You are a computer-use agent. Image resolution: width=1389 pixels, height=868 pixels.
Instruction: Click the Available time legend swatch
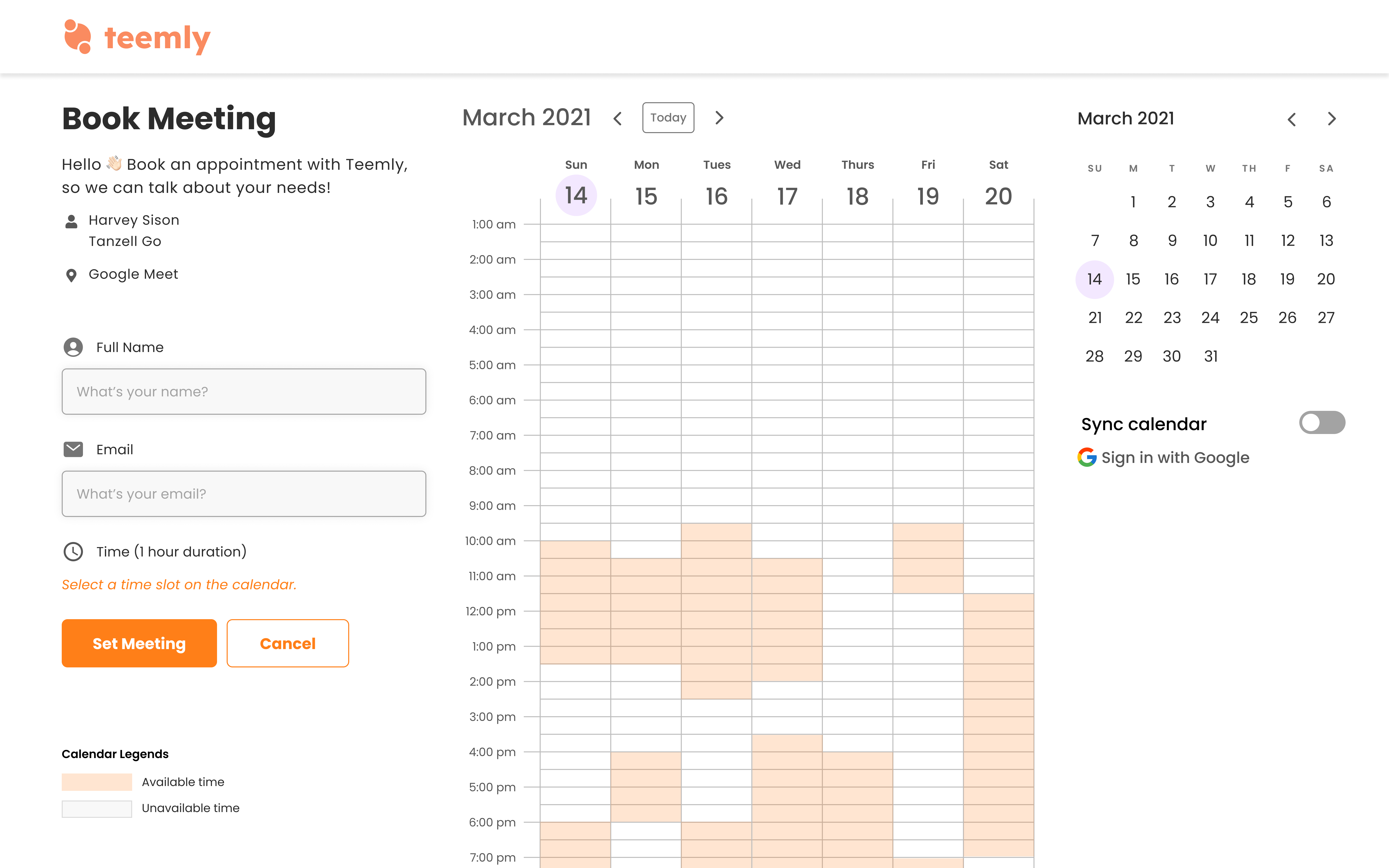(96, 782)
